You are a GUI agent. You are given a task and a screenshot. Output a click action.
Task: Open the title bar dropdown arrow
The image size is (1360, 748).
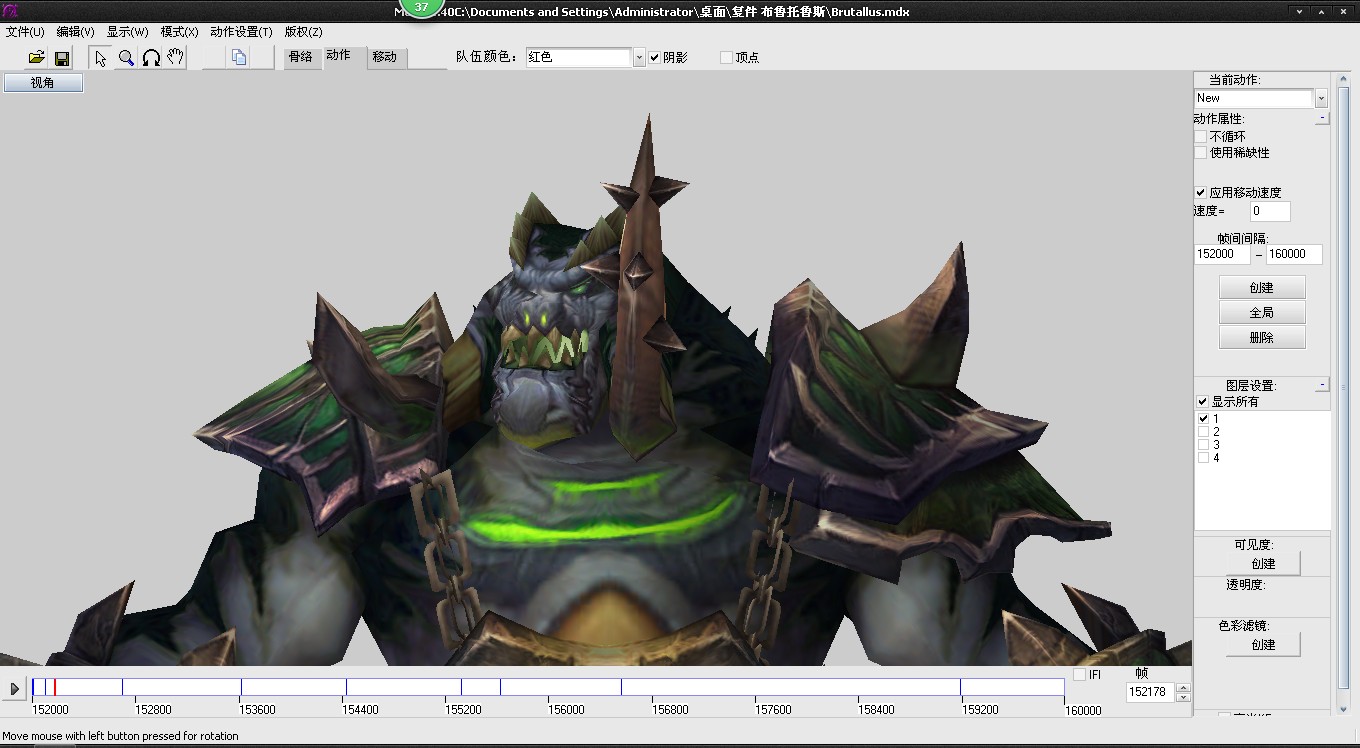[1299, 11]
